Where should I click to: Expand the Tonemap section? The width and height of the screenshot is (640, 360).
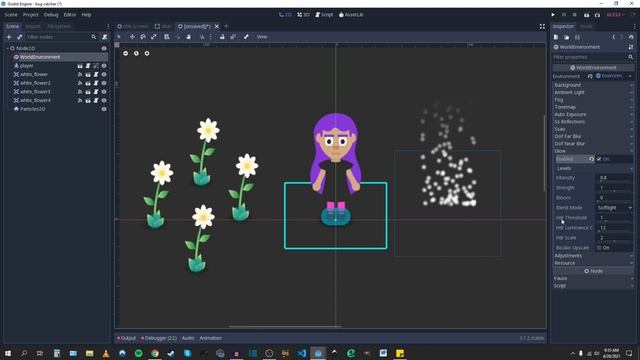pos(593,107)
